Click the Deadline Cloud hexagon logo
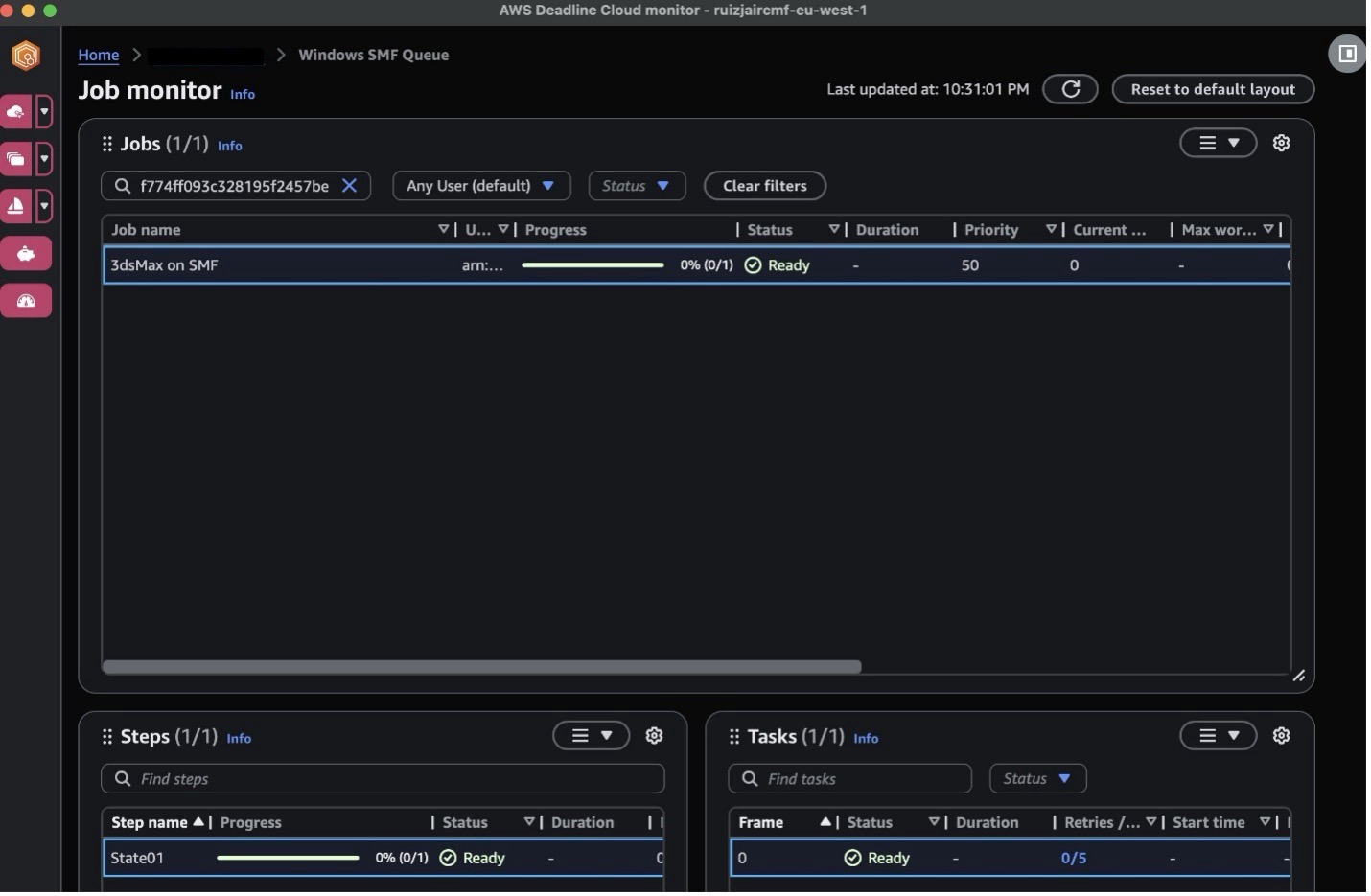Viewport: 1371px width, 896px height. (x=26, y=56)
